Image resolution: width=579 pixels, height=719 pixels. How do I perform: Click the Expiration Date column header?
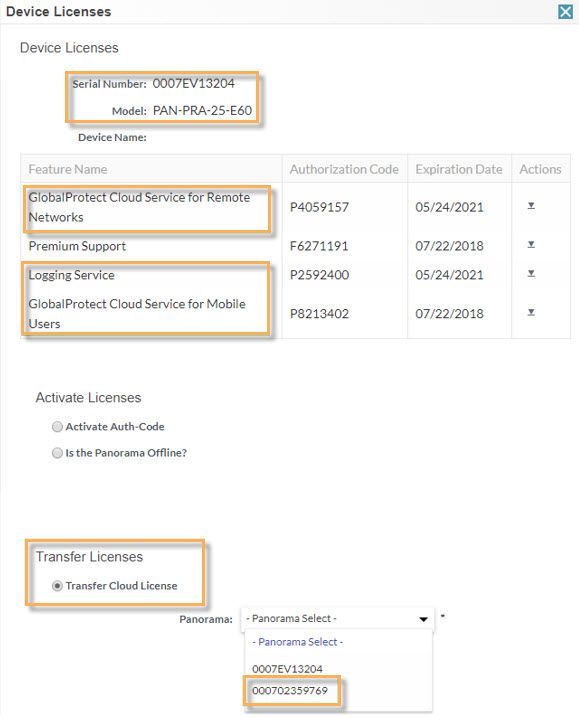coord(459,169)
